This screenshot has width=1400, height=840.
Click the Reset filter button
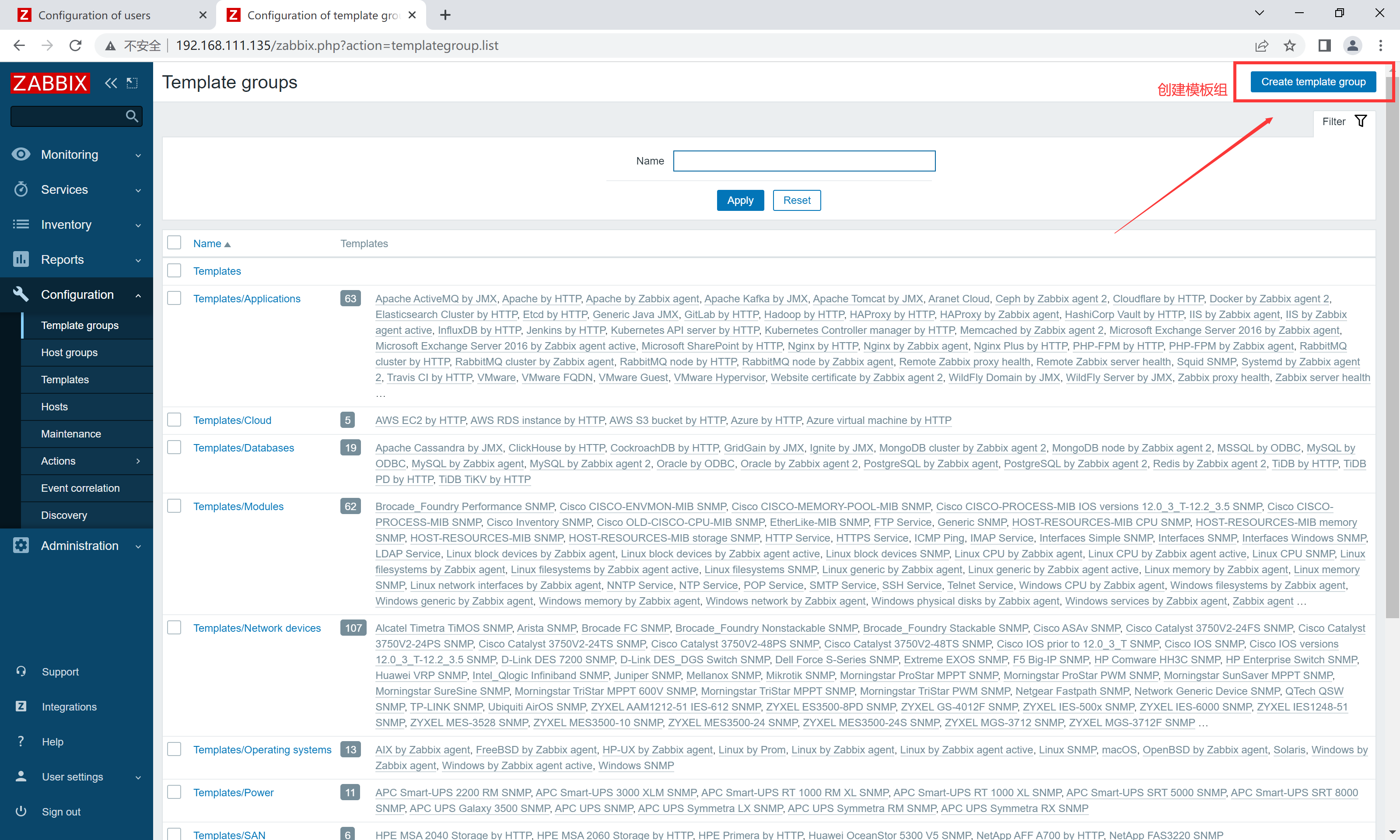click(797, 200)
